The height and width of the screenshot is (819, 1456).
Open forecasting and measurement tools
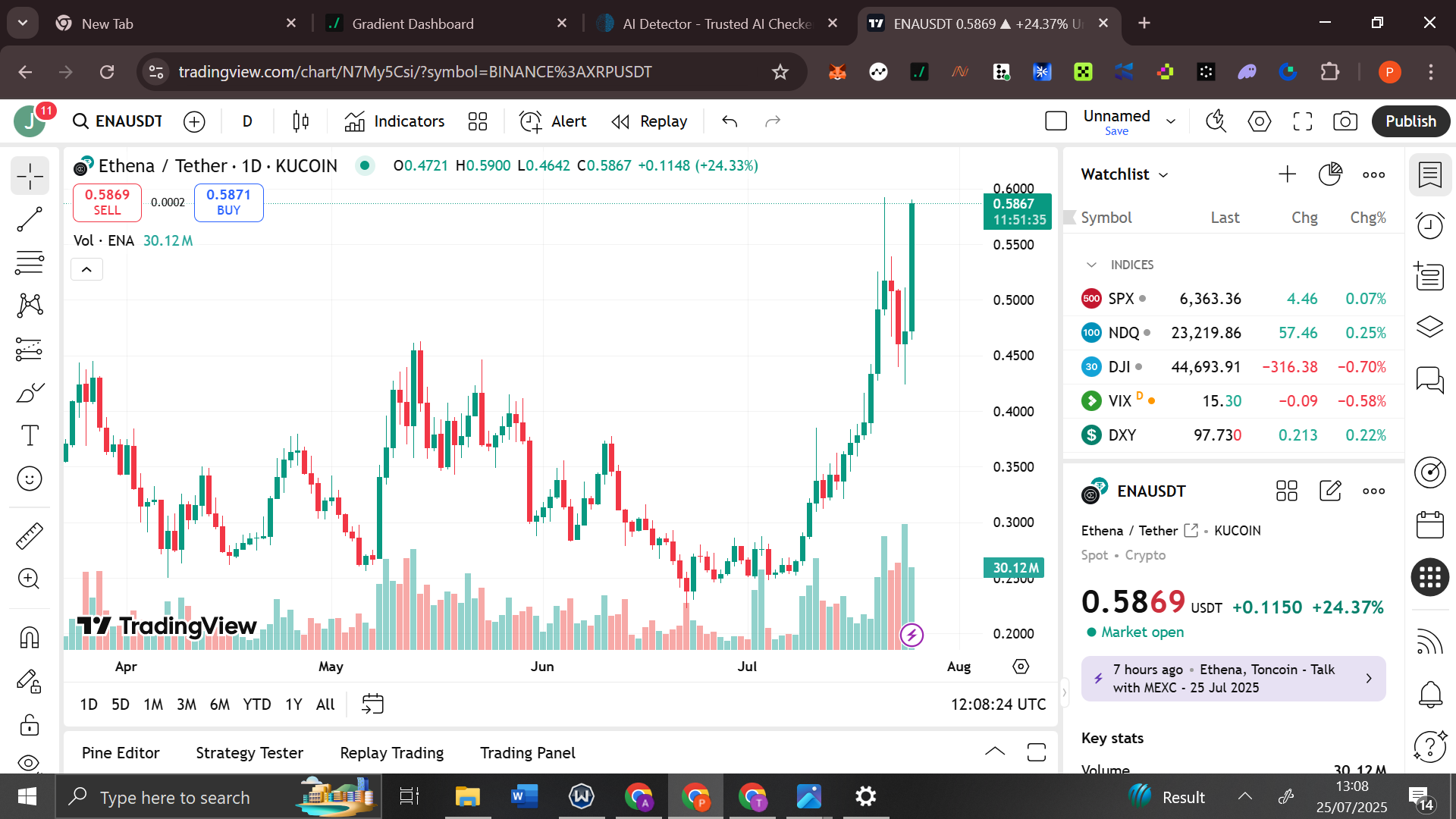30,349
